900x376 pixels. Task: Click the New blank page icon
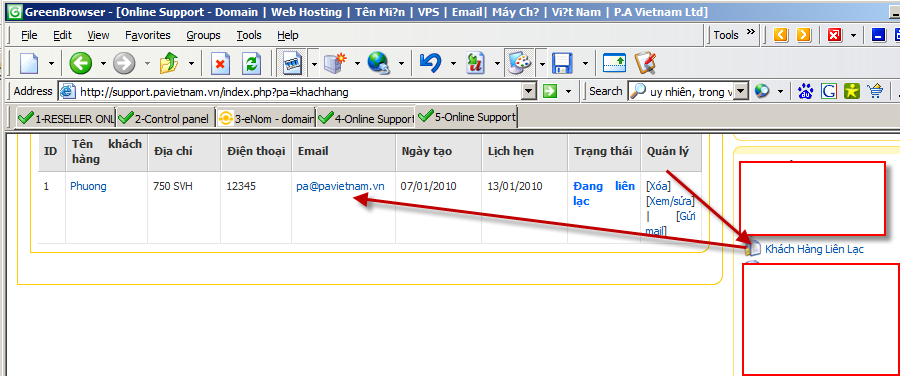pos(29,63)
